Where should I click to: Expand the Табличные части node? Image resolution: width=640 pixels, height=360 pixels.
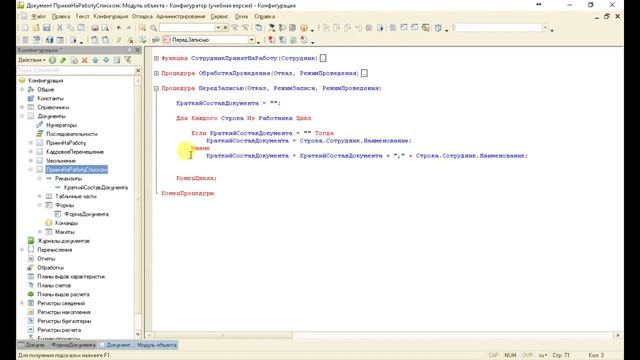click(40, 196)
